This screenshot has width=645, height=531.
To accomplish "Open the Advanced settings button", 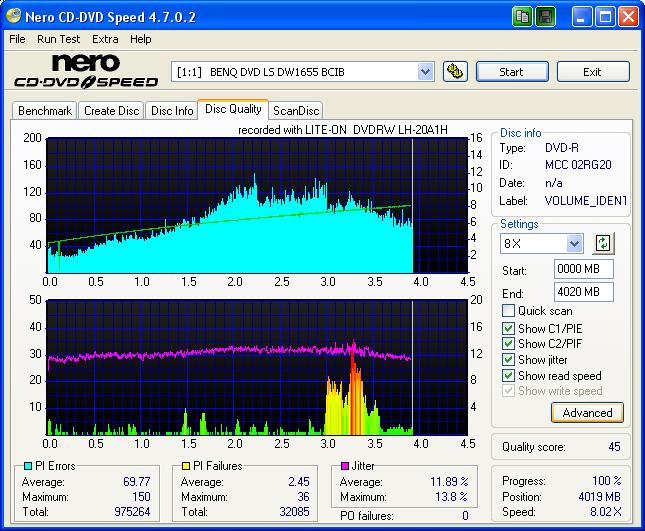I will (587, 413).
